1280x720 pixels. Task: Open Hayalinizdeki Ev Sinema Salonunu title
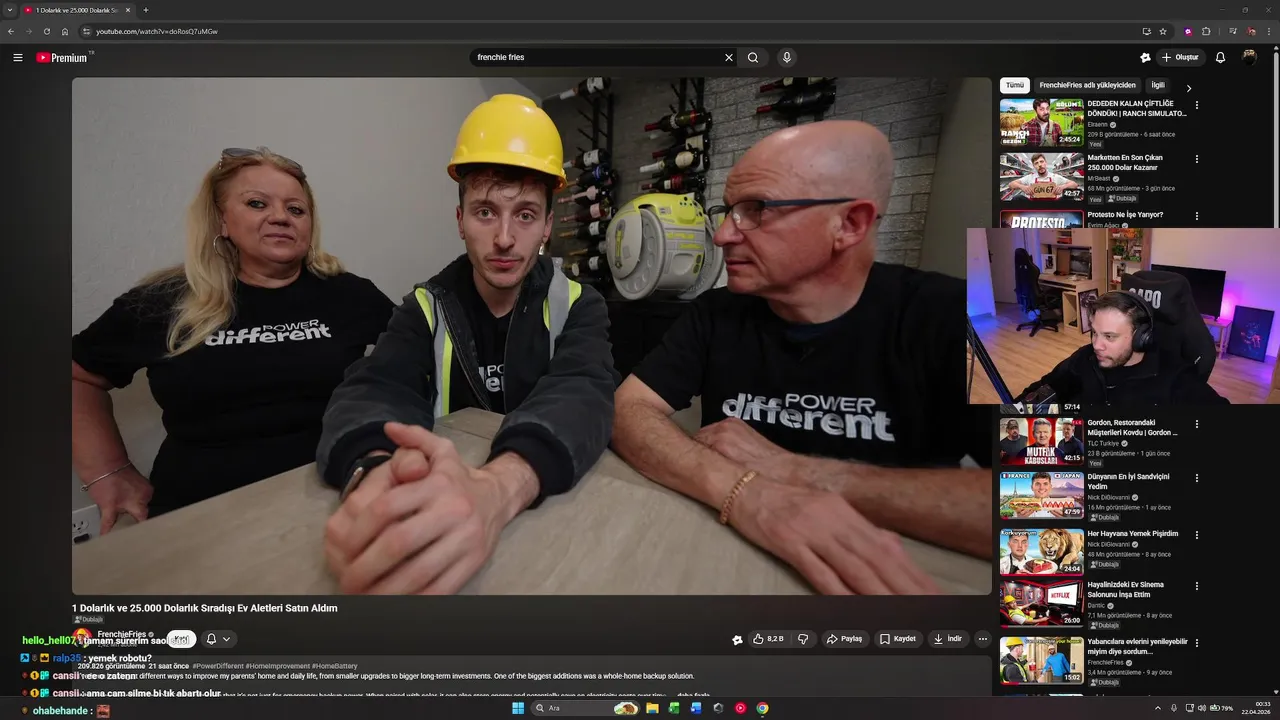tap(1126, 590)
